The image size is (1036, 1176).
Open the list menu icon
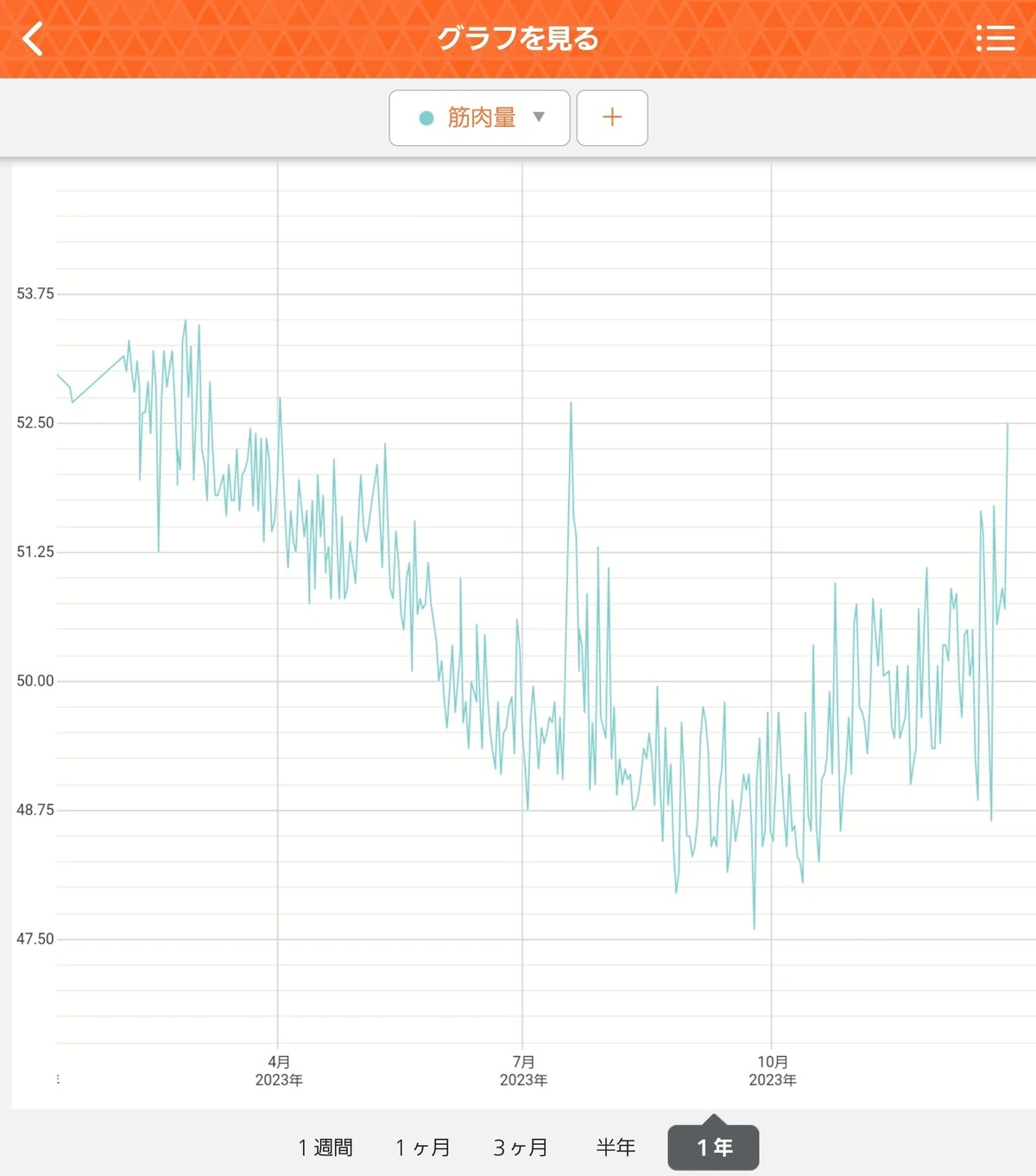(995, 38)
